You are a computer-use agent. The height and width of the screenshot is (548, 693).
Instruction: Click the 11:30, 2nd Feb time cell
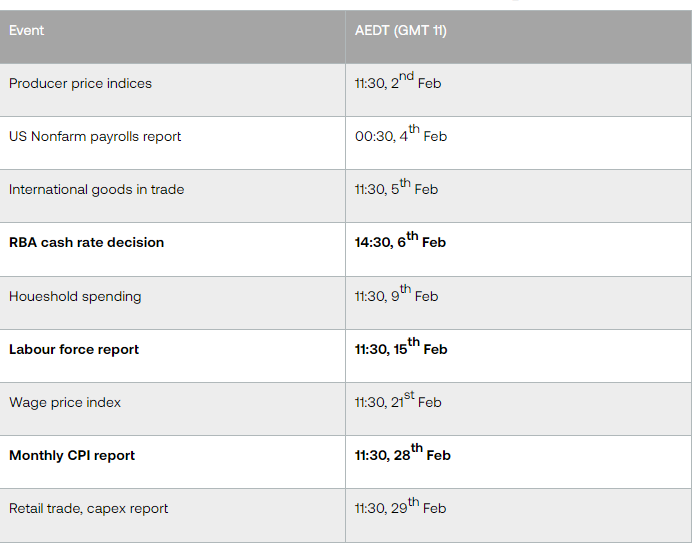coord(398,84)
